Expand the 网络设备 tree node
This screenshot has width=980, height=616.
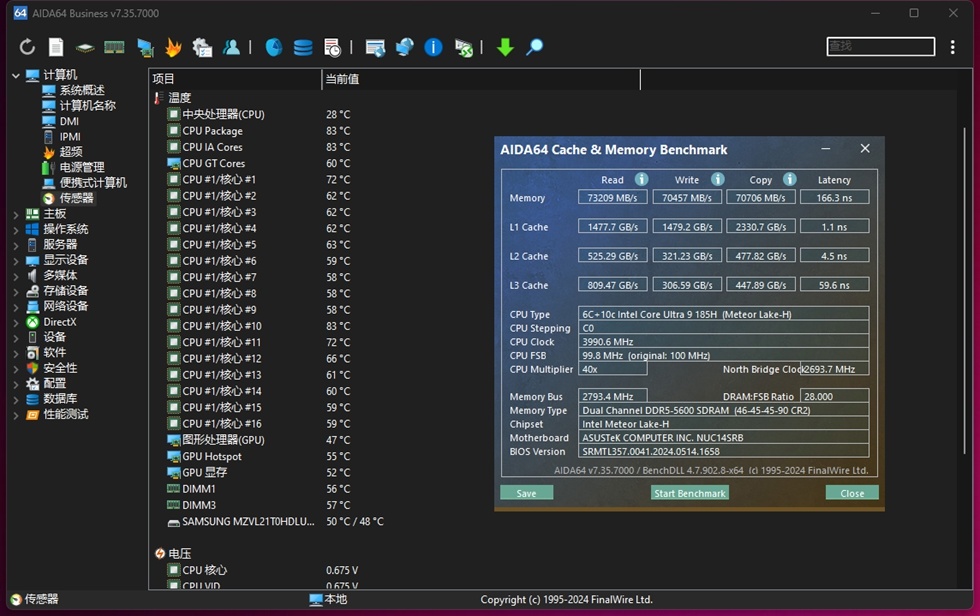point(16,307)
